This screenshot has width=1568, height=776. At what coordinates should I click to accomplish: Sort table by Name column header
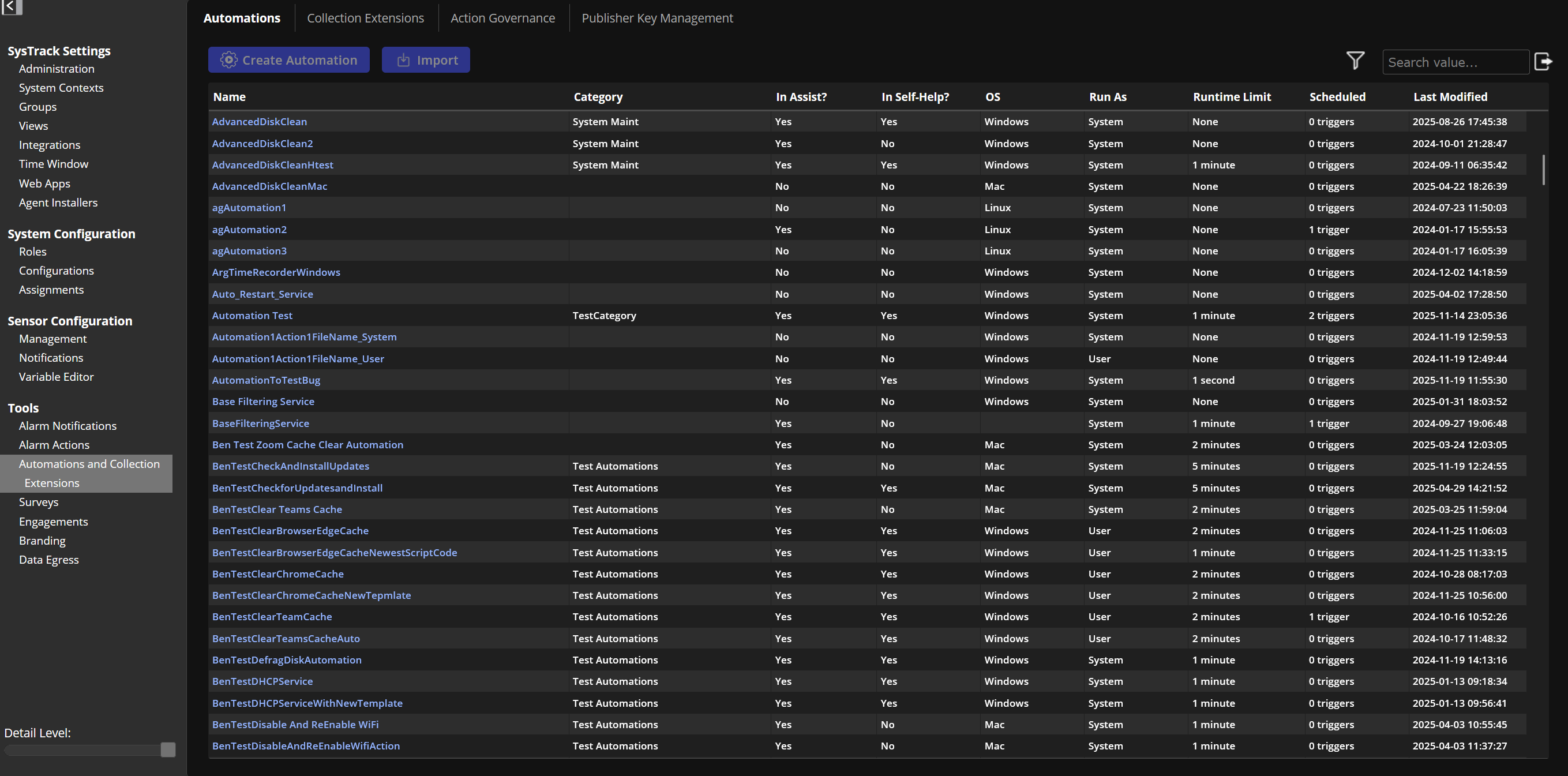pyautogui.click(x=230, y=97)
